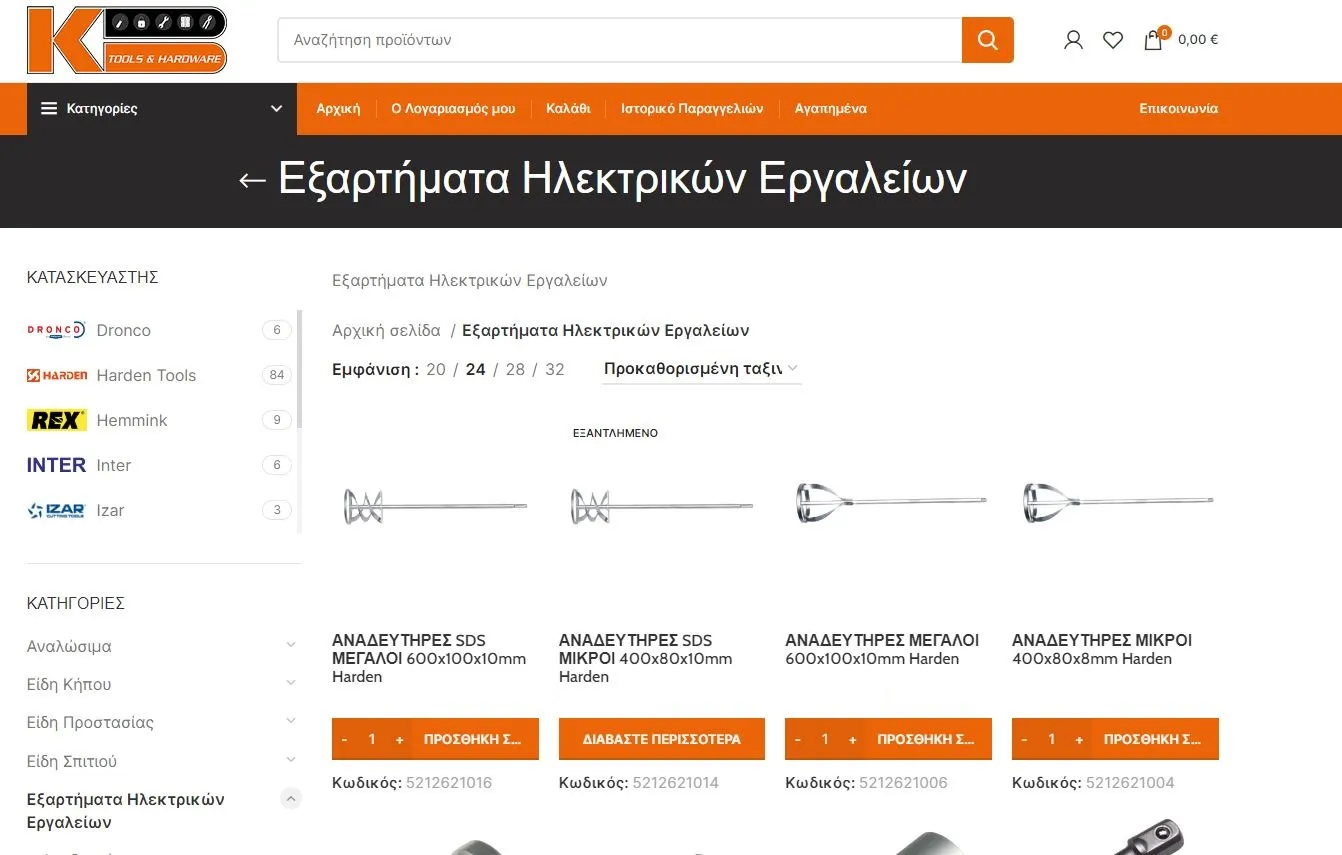The height and width of the screenshot is (855, 1342).
Task: Click the KB Tools & Hardware logo
Action: (x=127, y=40)
